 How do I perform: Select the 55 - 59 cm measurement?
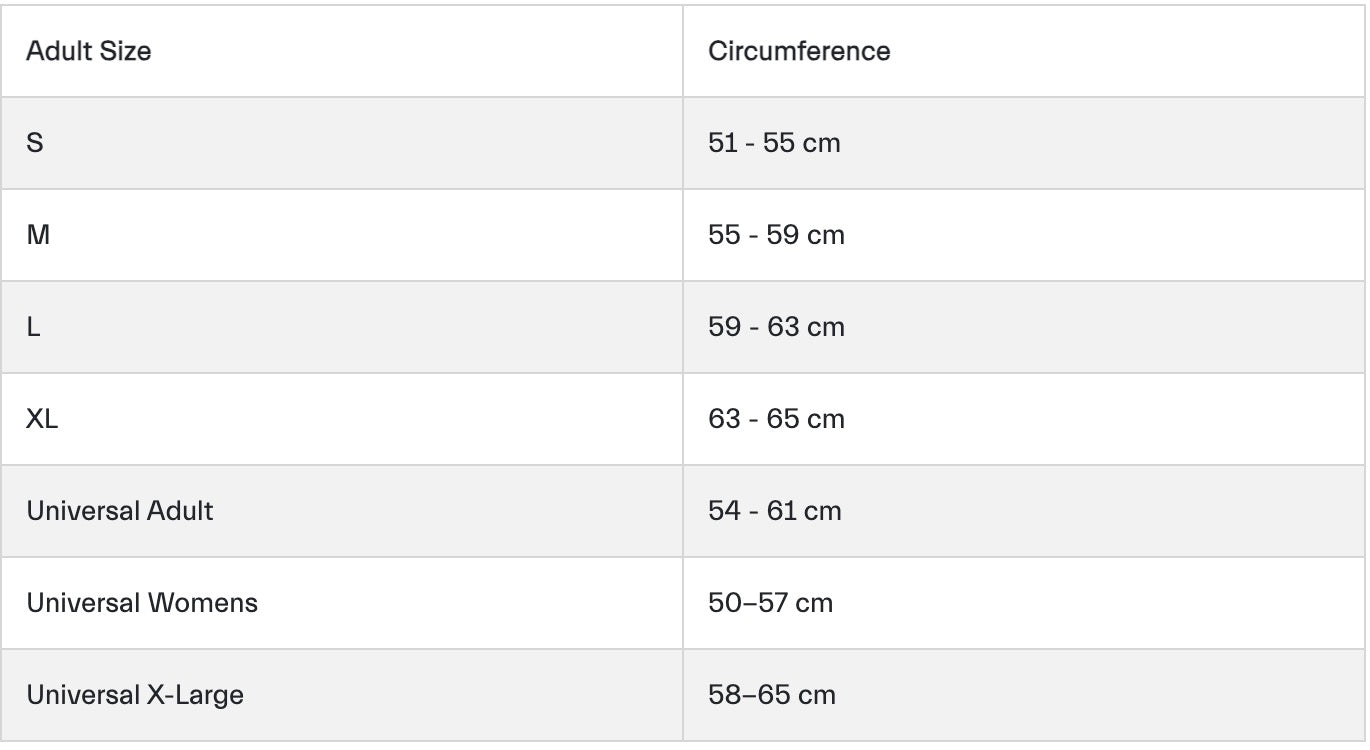(776, 235)
